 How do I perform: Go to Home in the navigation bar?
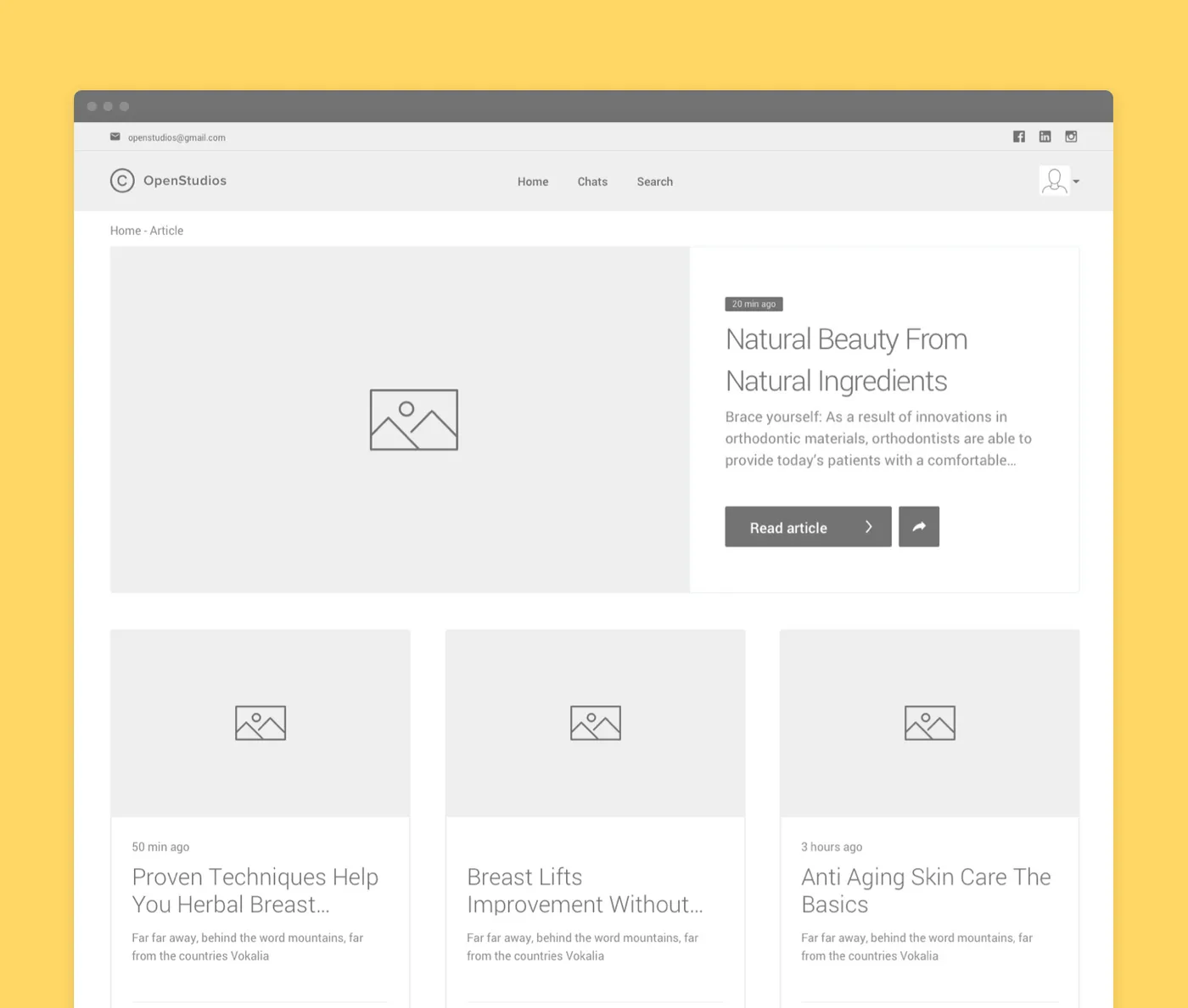pyautogui.click(x=533, y=182)
